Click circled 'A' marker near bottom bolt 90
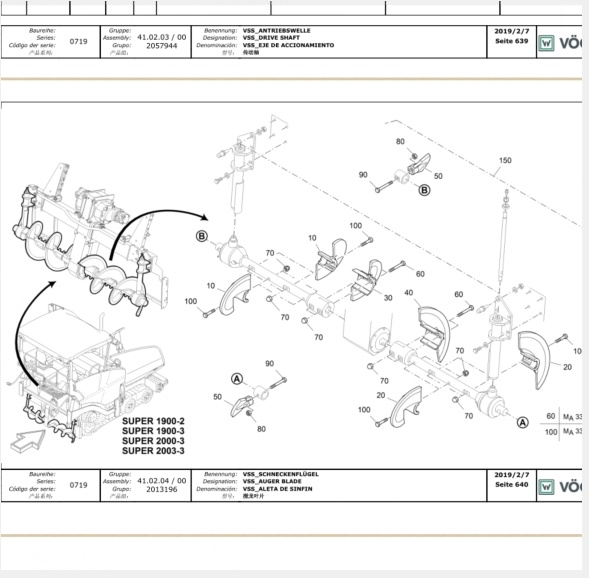The height and width of the screenshot is (578, 589). click(237, 379)
